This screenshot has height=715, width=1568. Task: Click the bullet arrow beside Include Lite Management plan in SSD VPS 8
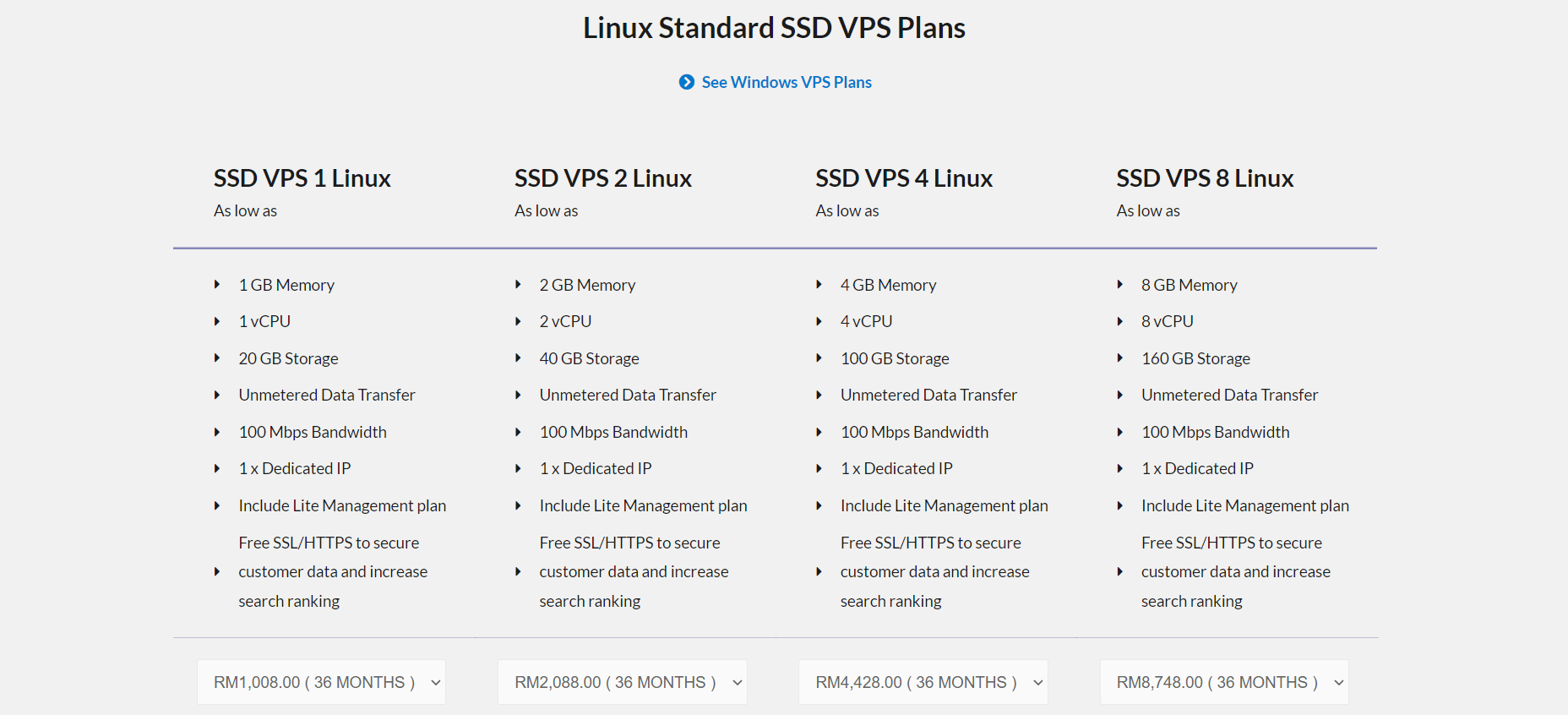pyautogui.click(x=1120, y=505)
